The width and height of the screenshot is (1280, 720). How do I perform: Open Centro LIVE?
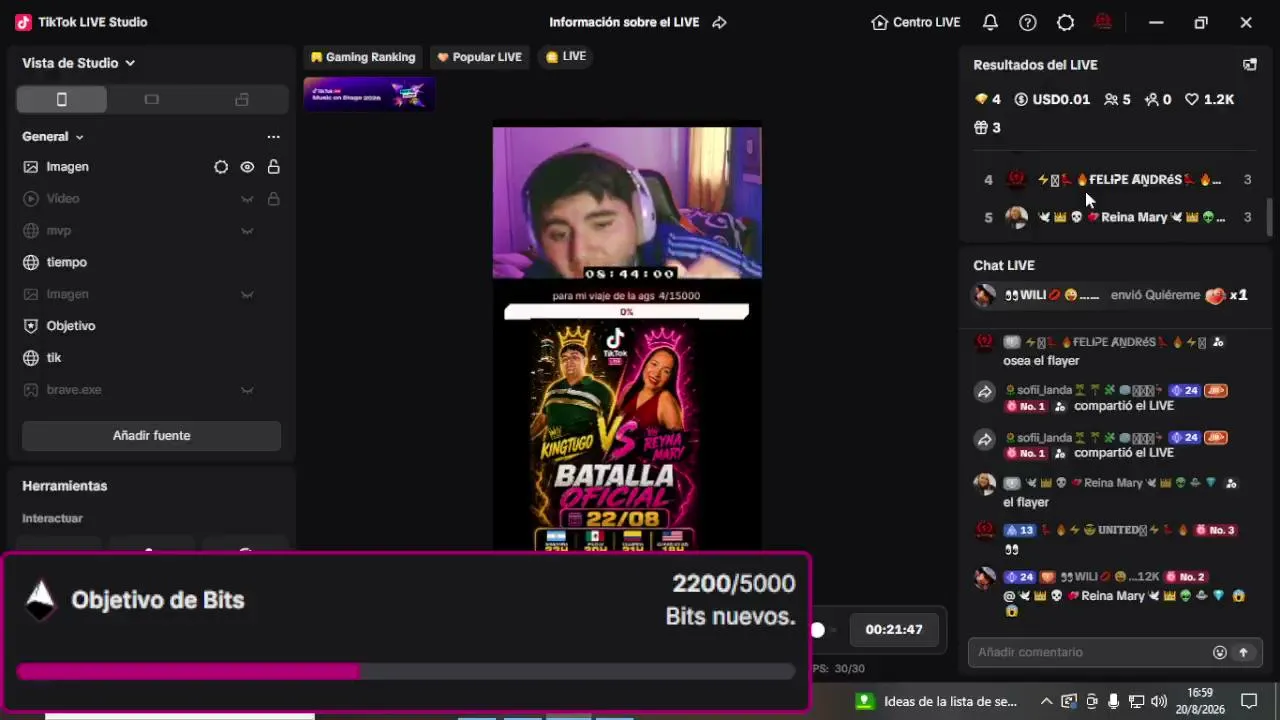[x=916, y=22]
